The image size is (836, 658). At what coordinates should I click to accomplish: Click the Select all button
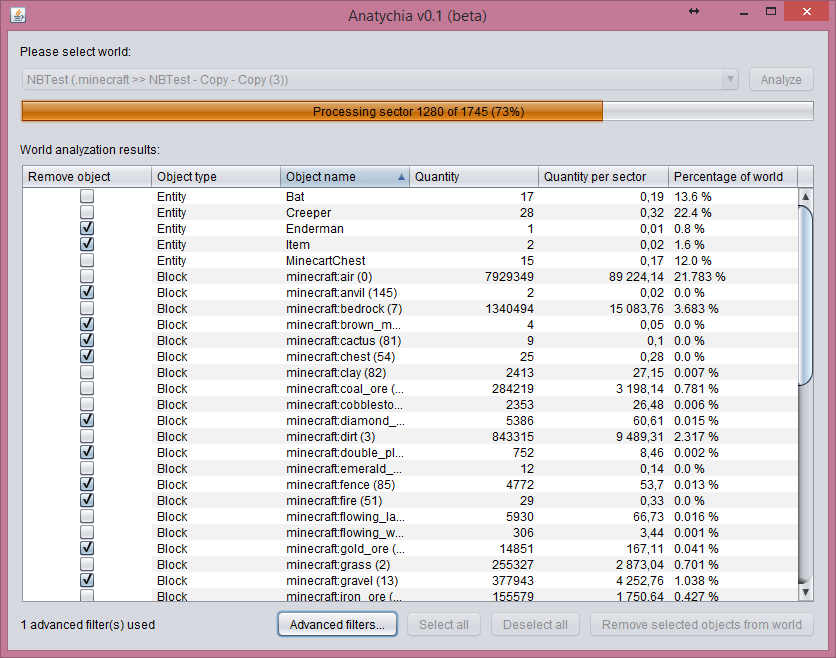[444, 624]
